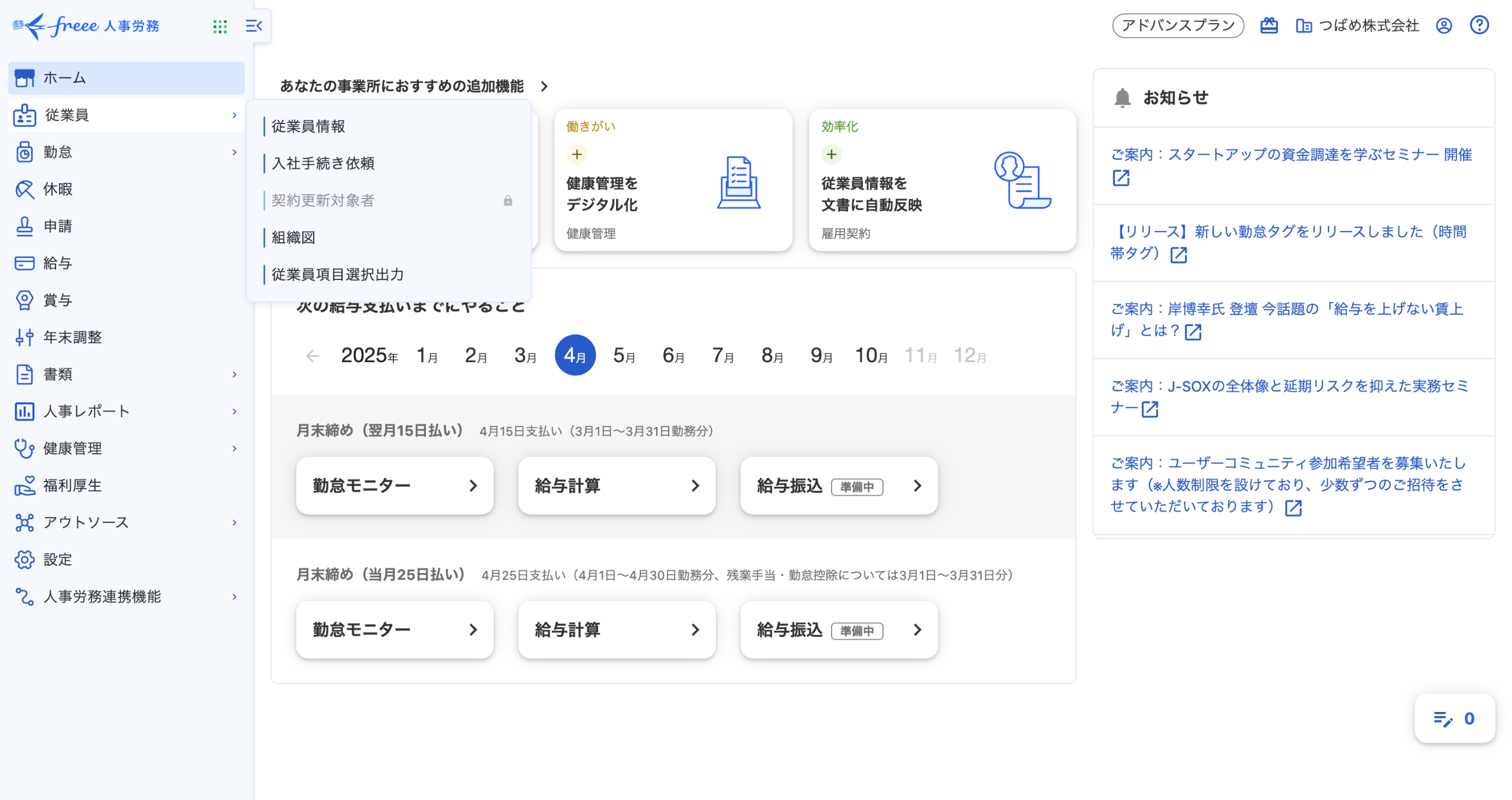Click 給与計算 under the 翌月15日払い section
The height and width of the screenshot is (800, 1512).
point(616,486)
